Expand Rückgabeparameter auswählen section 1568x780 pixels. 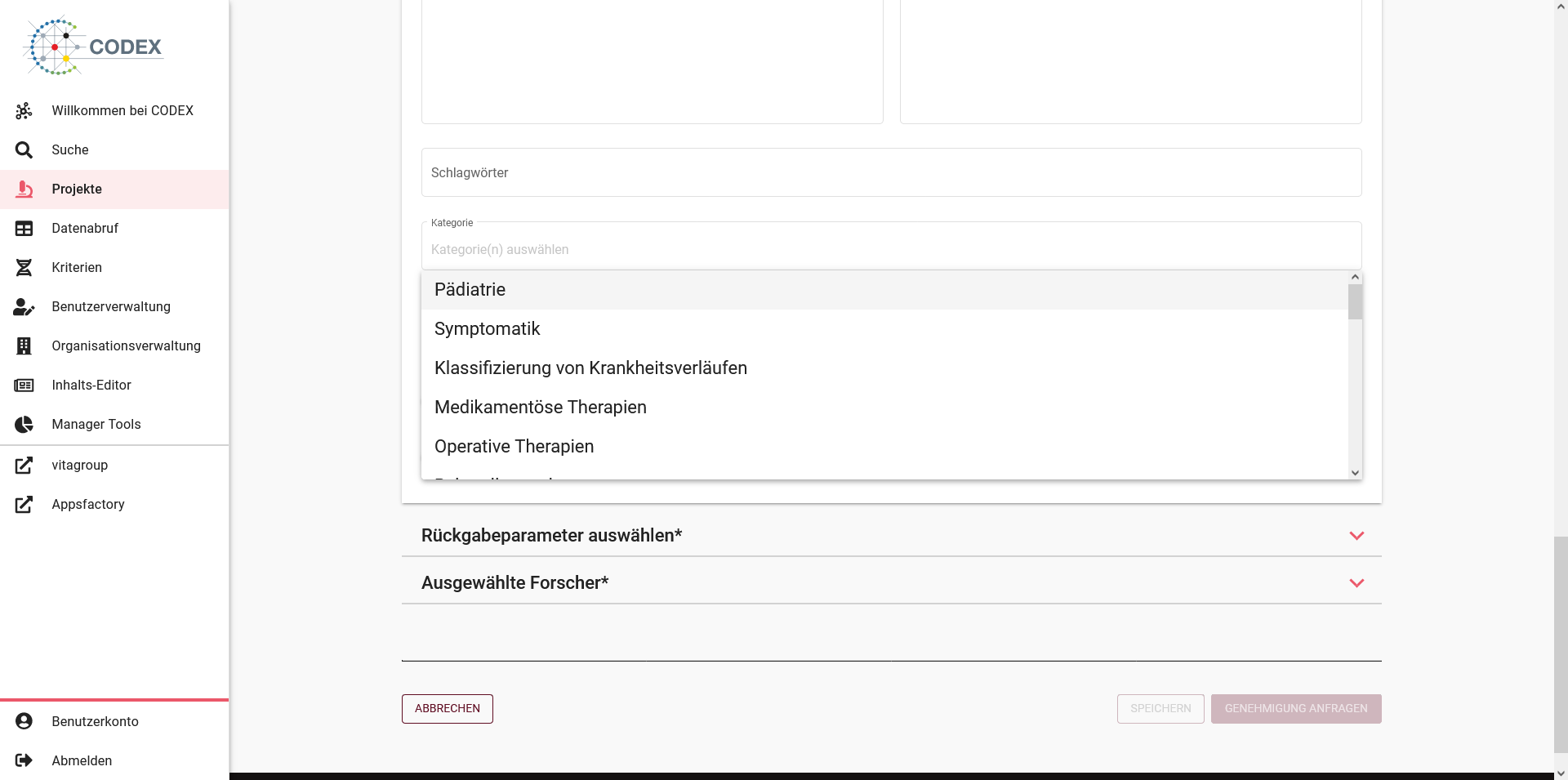tap(891, 536)
